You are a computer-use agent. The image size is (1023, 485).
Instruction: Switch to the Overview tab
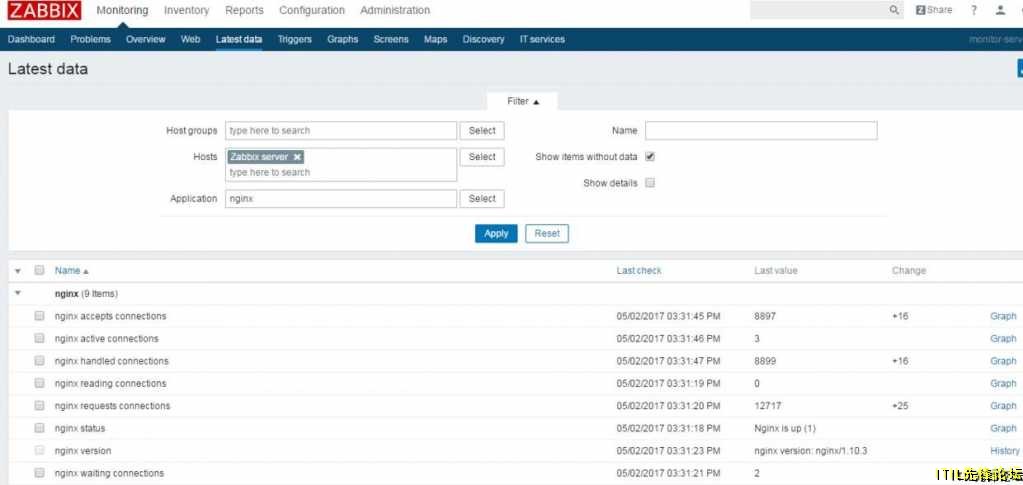[145, 39]
